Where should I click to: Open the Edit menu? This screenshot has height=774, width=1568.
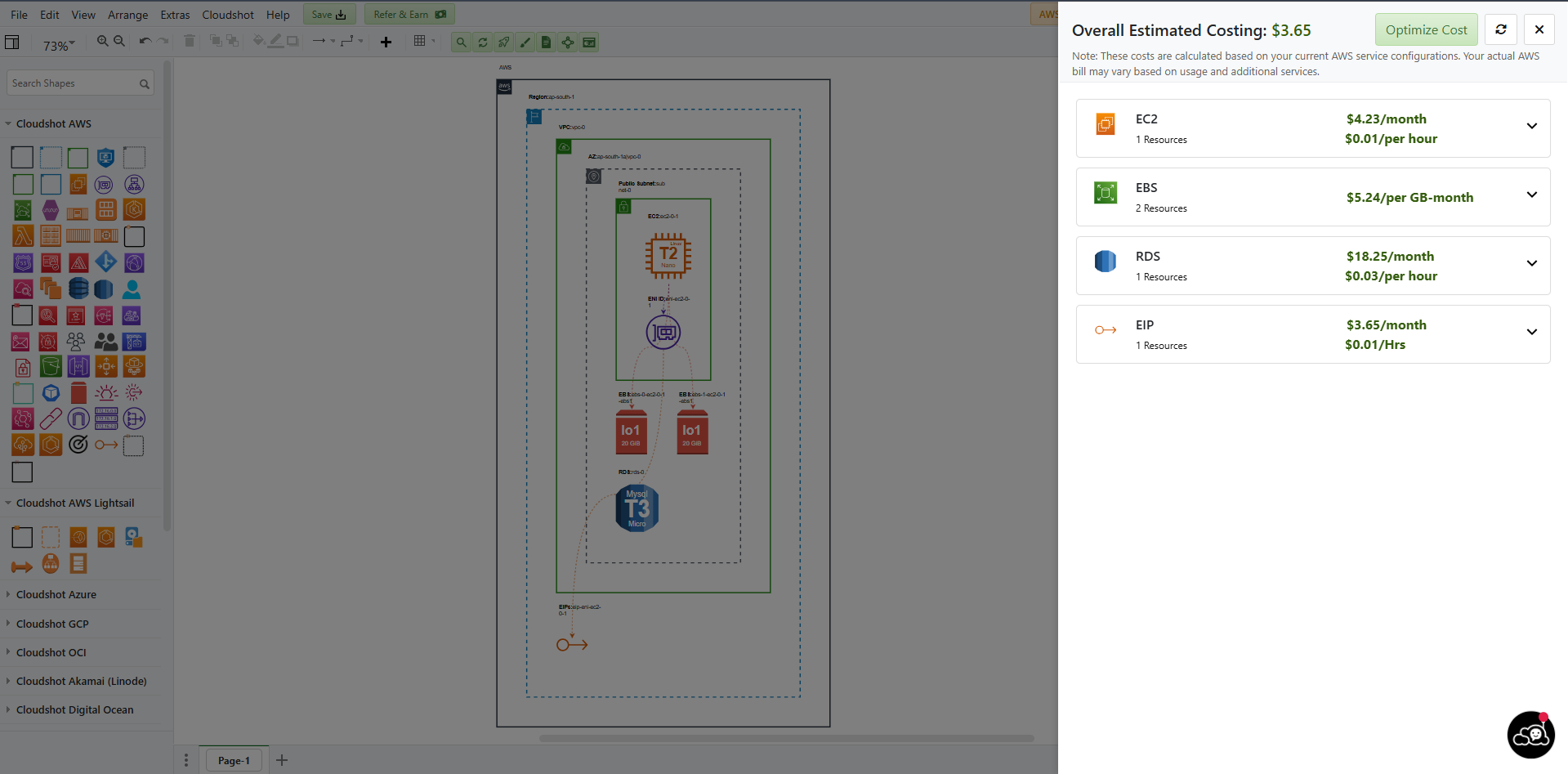50,15
